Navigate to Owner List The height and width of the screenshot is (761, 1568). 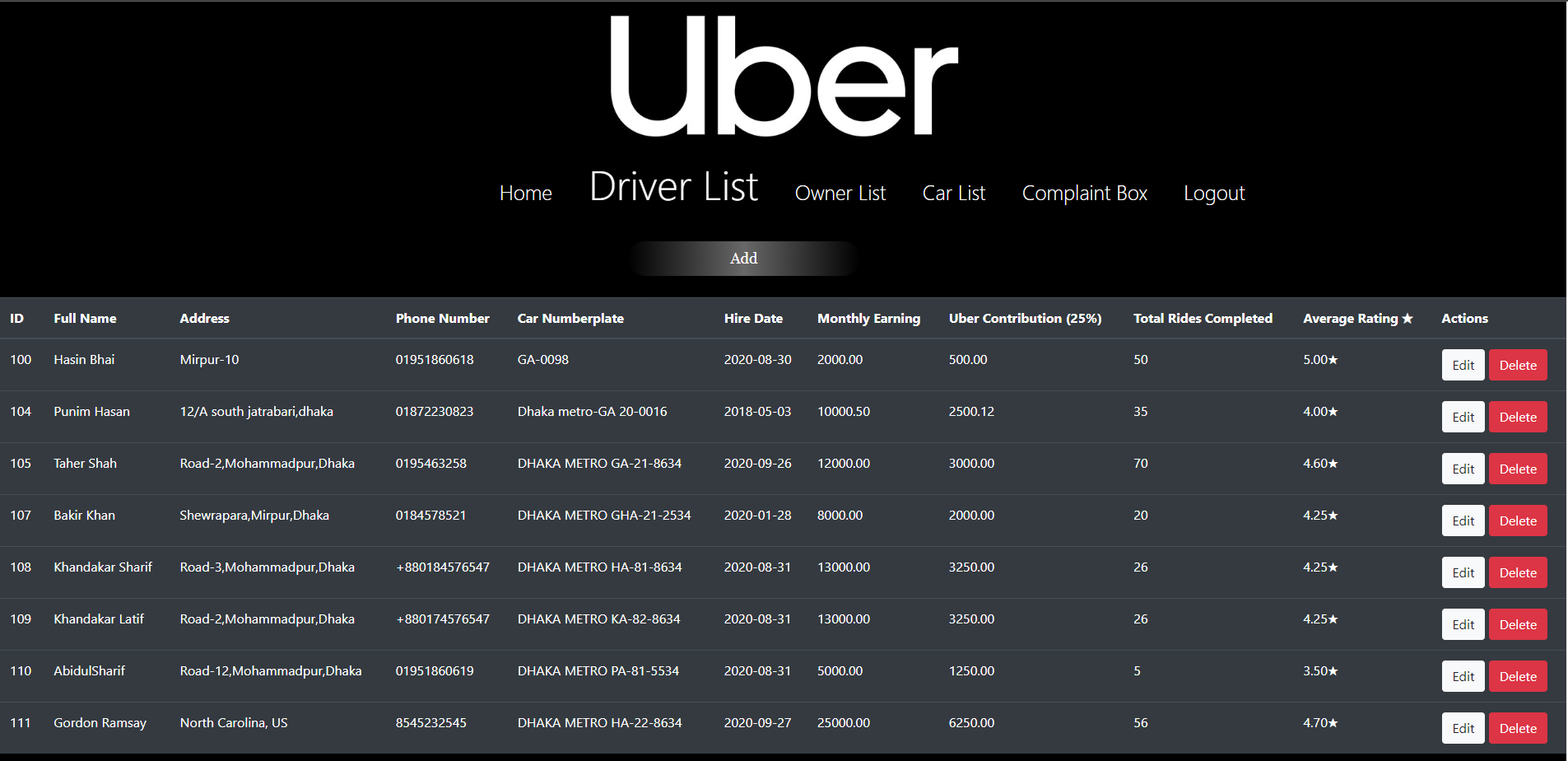(x=840, y=193)
